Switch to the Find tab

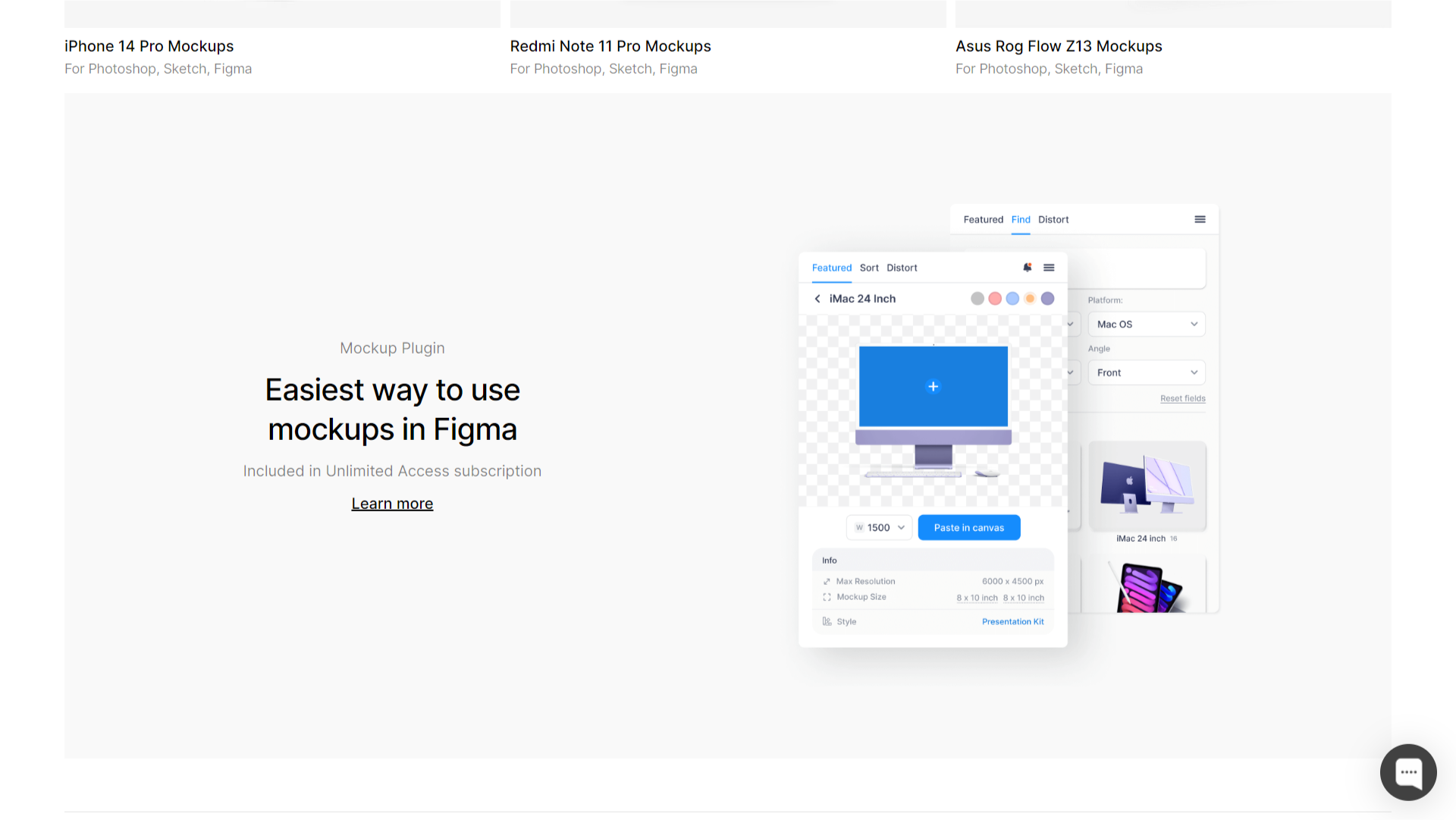tap(1021, 219)
